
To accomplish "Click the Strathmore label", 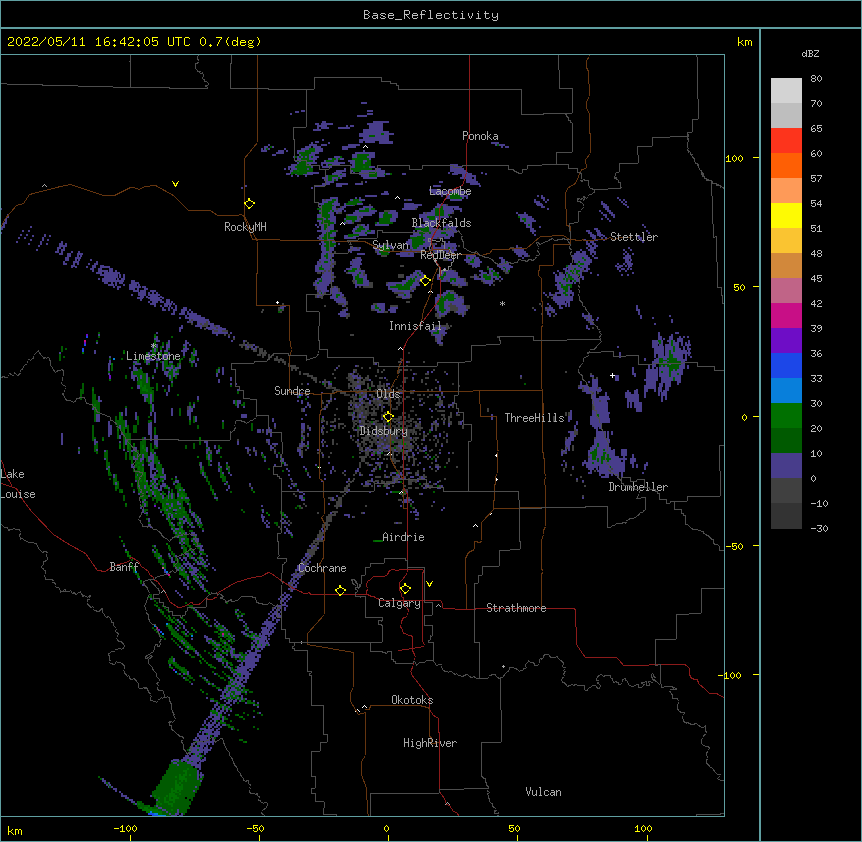I will click(516, 608).
